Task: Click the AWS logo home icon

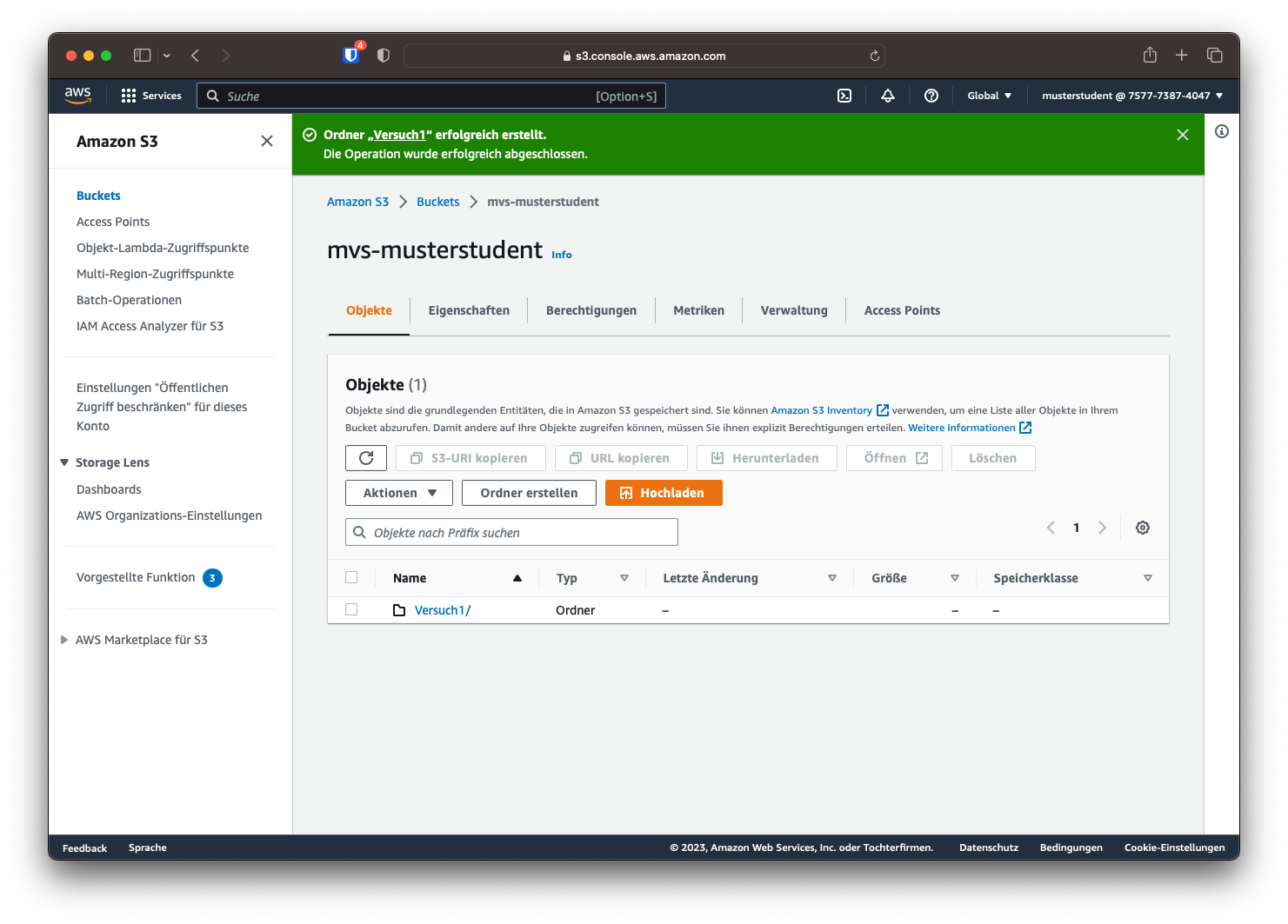Action: (78, 95)
